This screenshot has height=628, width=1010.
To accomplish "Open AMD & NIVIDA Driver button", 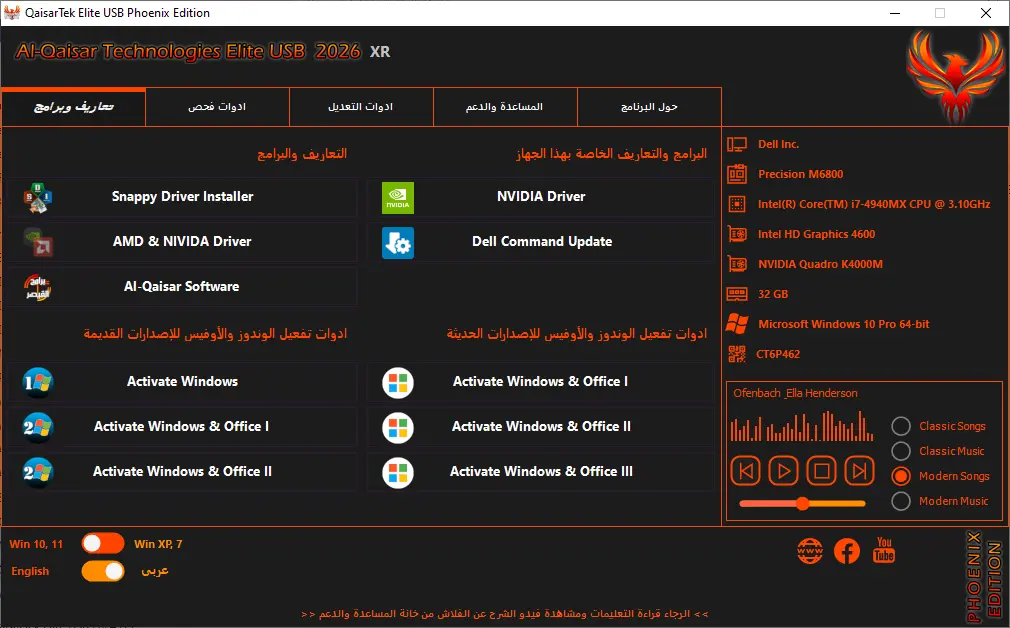I will [x=182, y=242].
